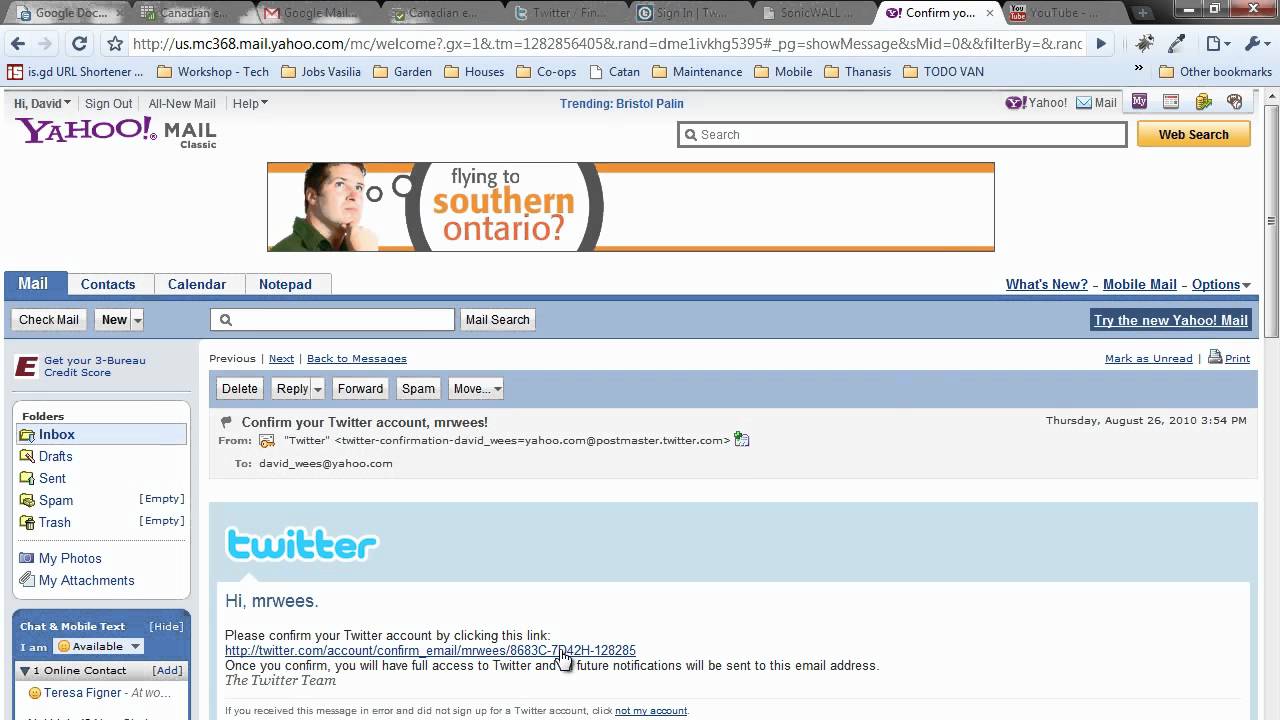Empty the Trash folder
The width and height of the screenshot is (1280, 720).
tap(162, 521)
